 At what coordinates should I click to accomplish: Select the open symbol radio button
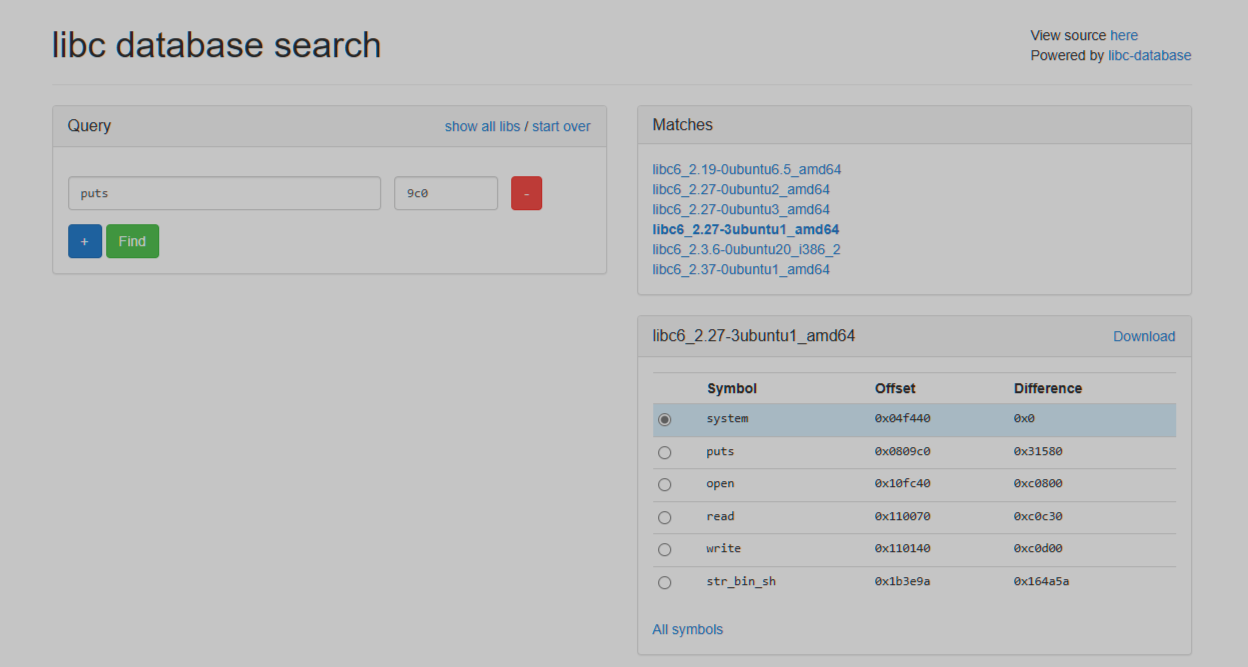(x=665, y=485)
